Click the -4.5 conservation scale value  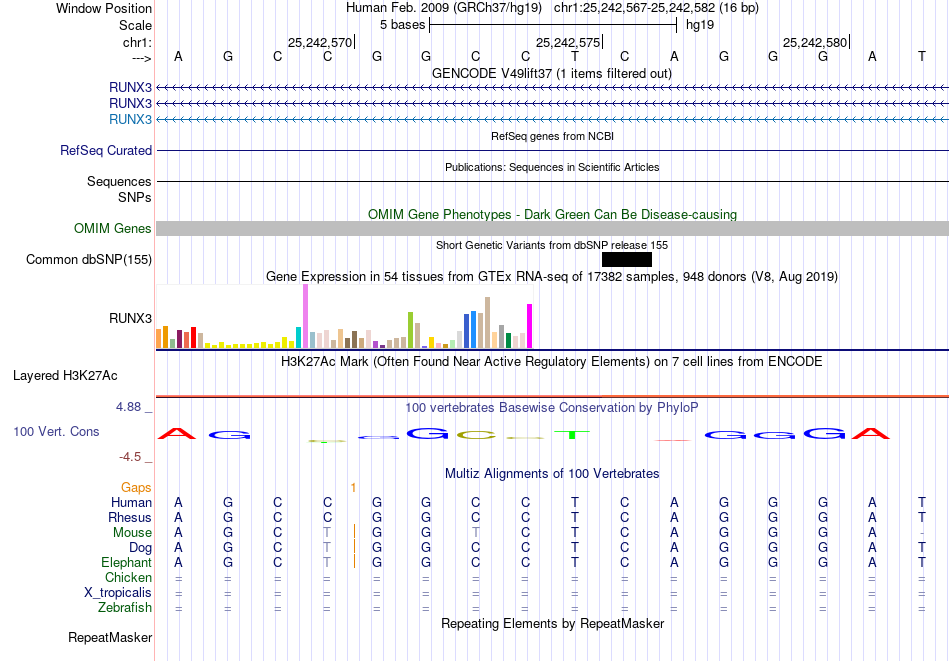[130, 457]
